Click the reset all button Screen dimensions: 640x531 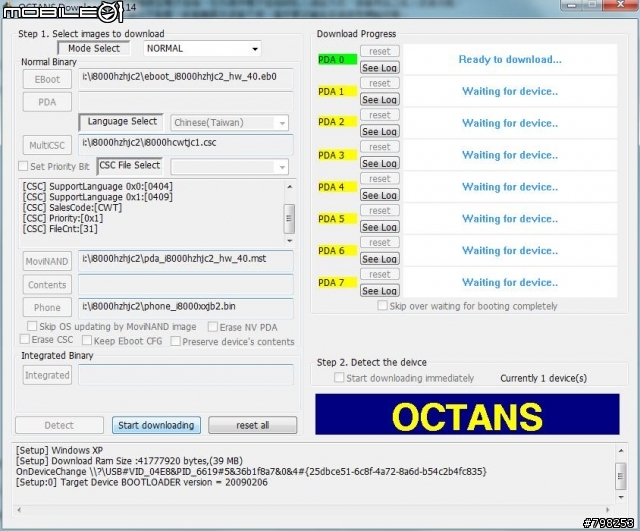click(252, 425)
